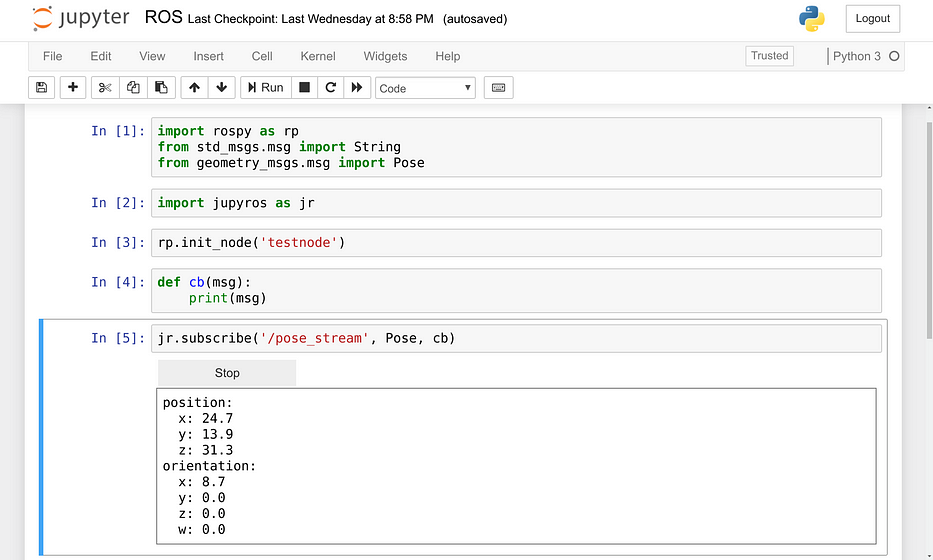
Task: Click the save and checkpoint icon
Action: [41, 88]
